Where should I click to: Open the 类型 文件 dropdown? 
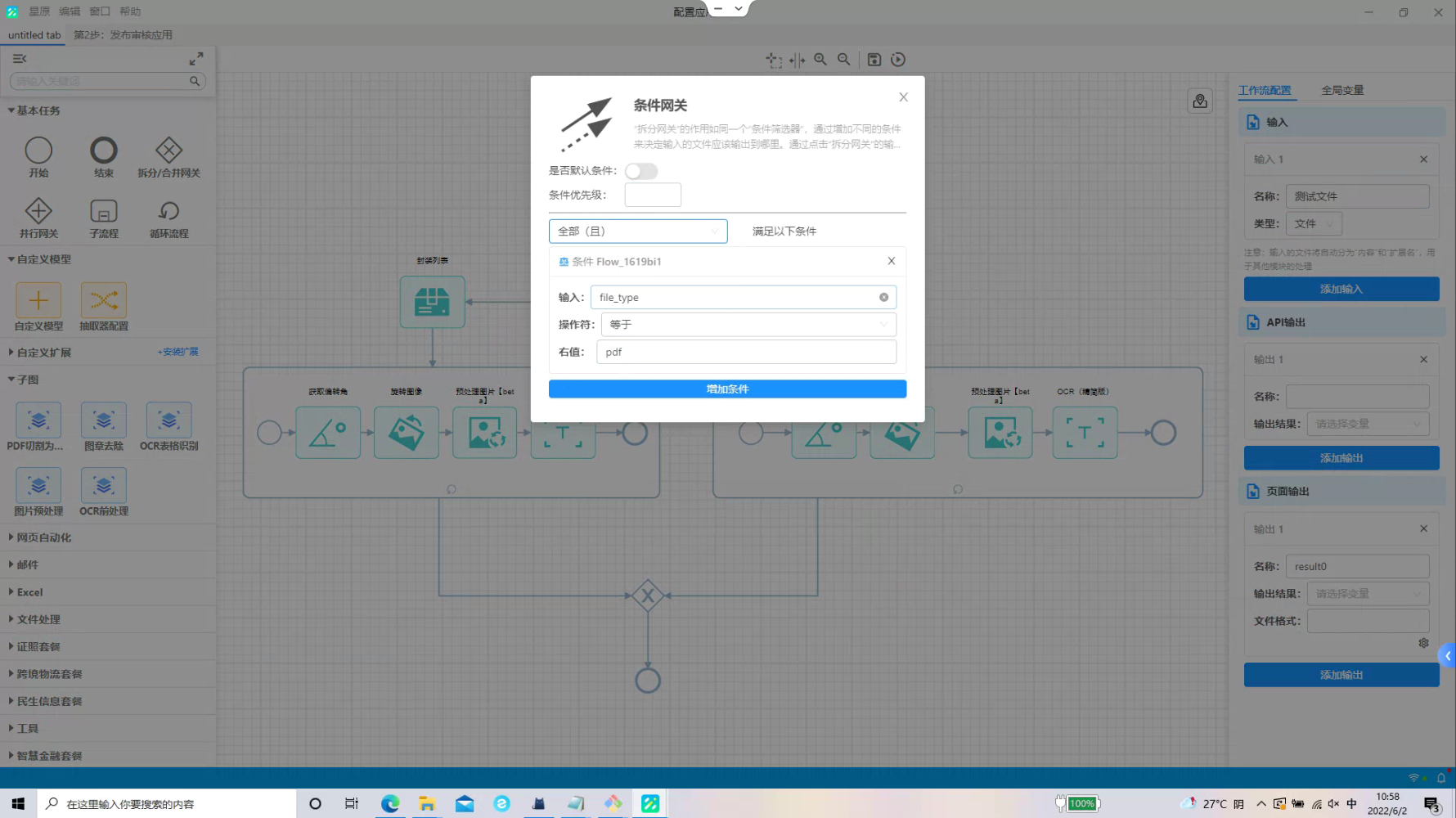click(x=1314, y=224)
